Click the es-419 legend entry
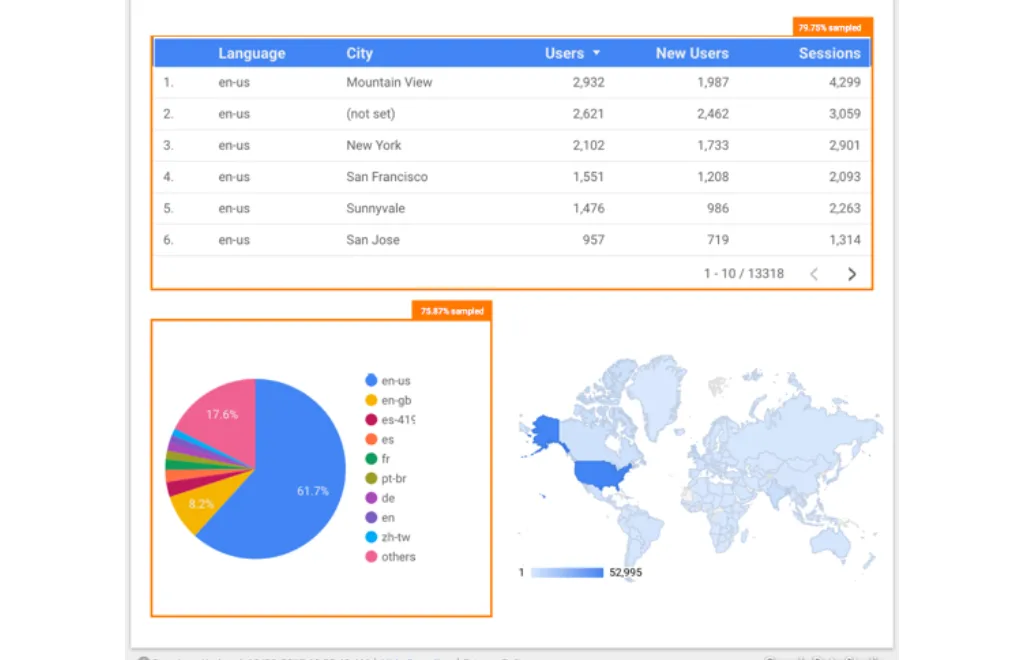Image resolution: width=1024 pixels, height=660 pixels. (x=397, y=420)
